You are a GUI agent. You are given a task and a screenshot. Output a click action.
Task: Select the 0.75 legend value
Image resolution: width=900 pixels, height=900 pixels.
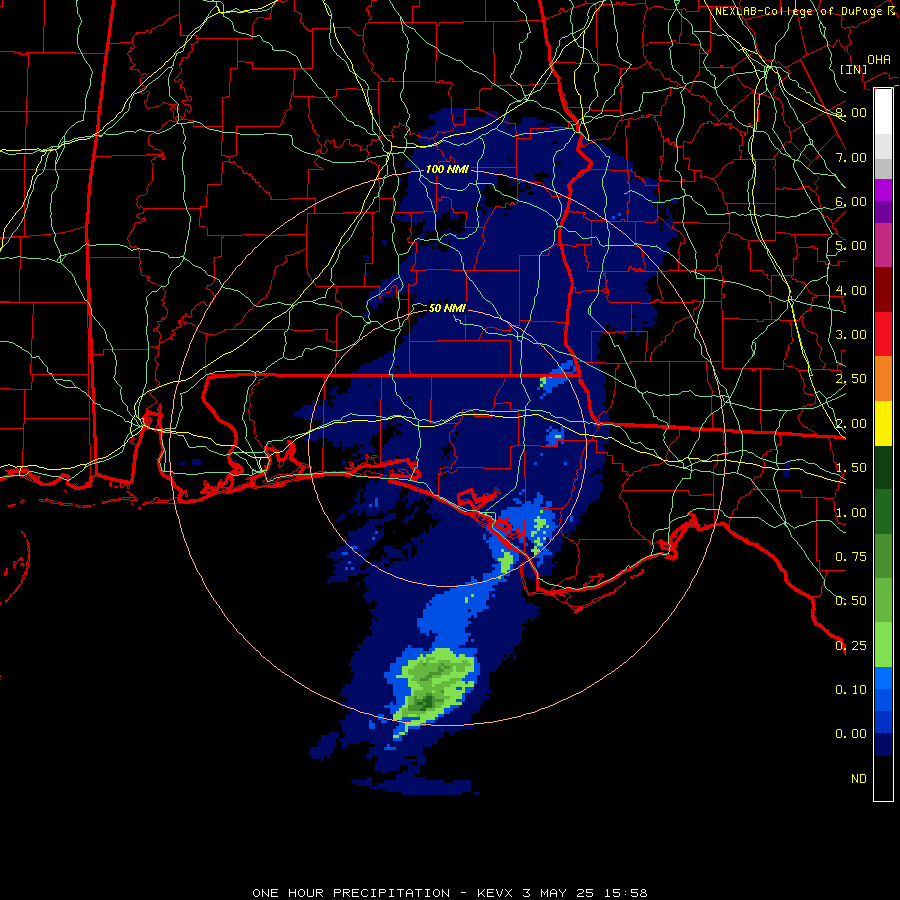851,557
